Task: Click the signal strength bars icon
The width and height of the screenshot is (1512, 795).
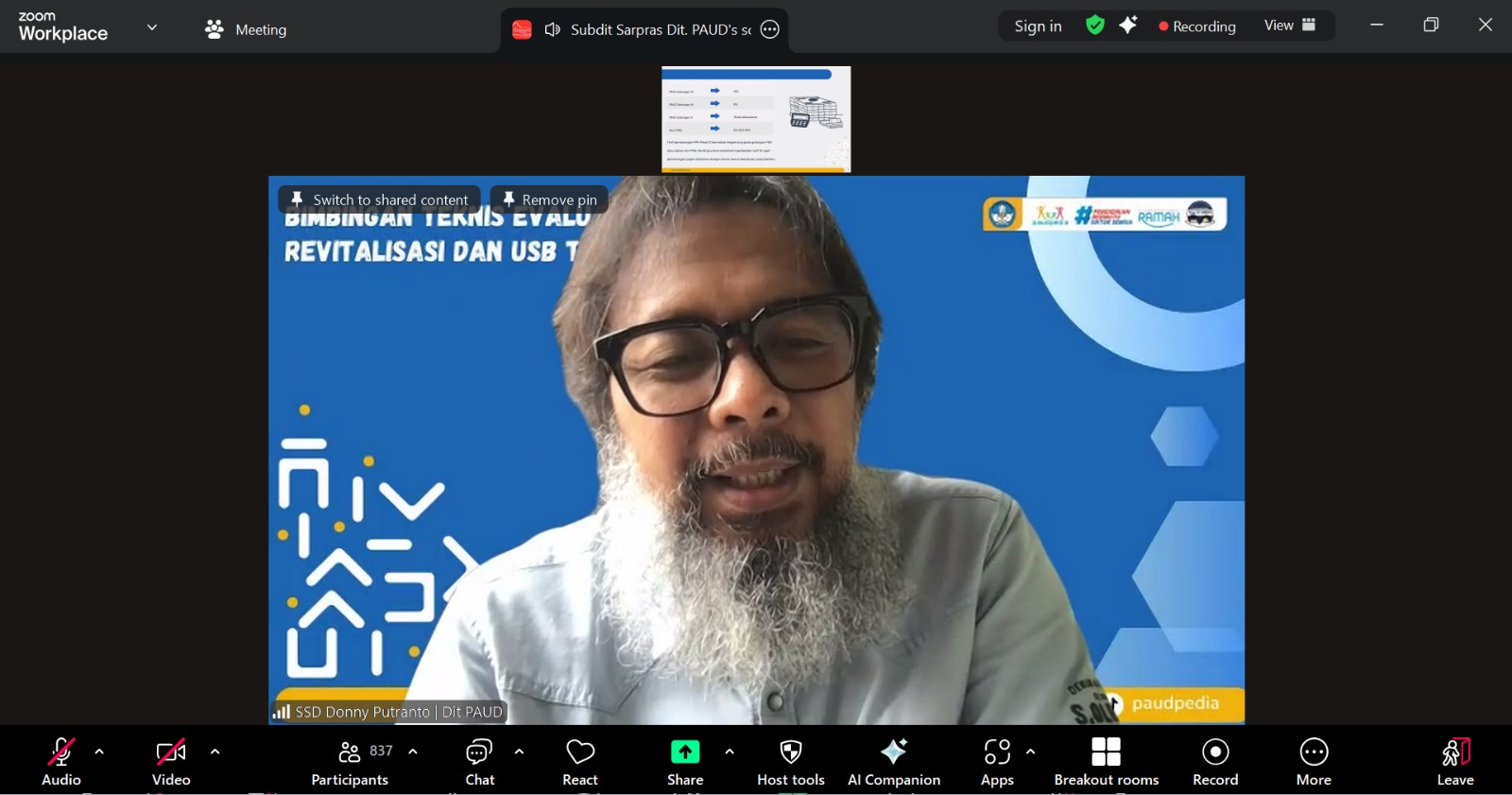Action: click(x=282, y=711)
